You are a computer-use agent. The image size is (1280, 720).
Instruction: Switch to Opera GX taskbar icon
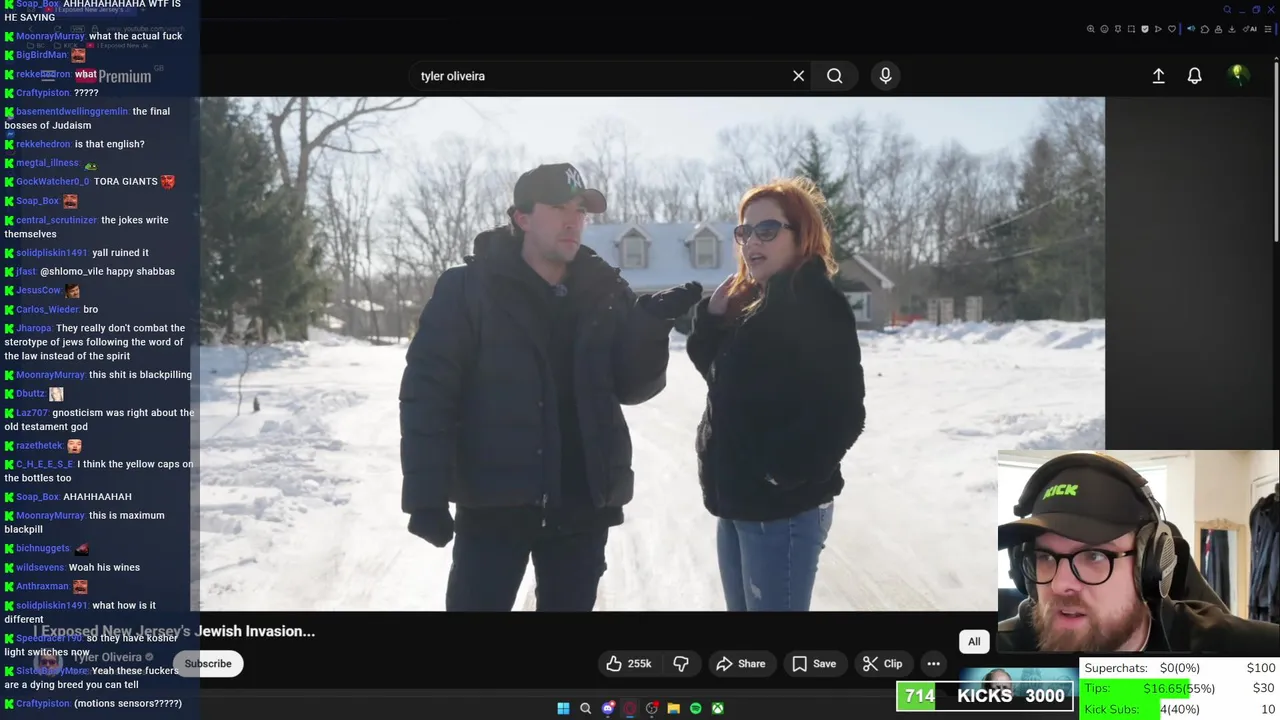(x=629, y=708)
